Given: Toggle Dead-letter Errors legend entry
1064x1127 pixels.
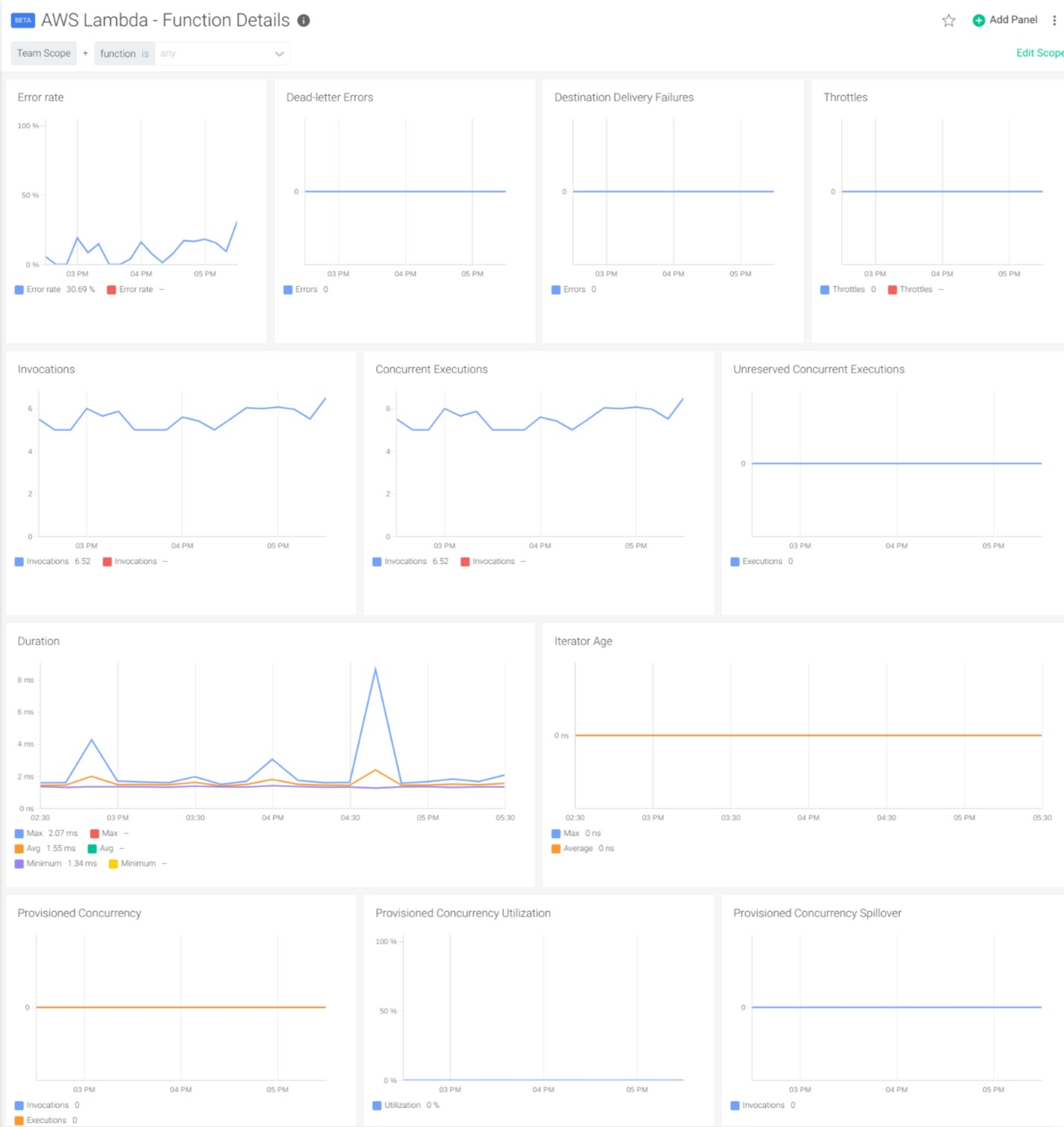Looking at the screenshot, I should 306,289.
